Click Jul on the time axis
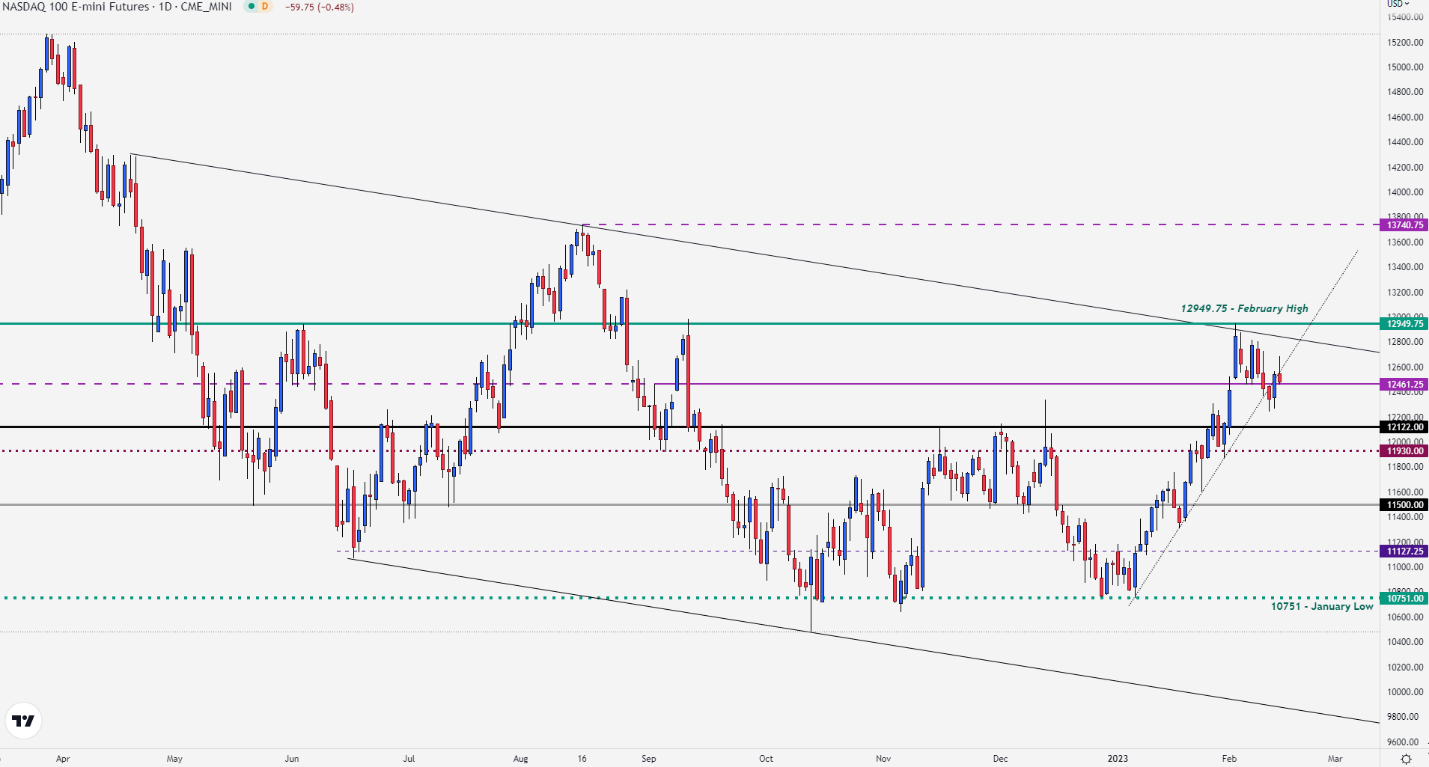The height and width of the screenshot is (767, 1429). click(x=408, y=759)
